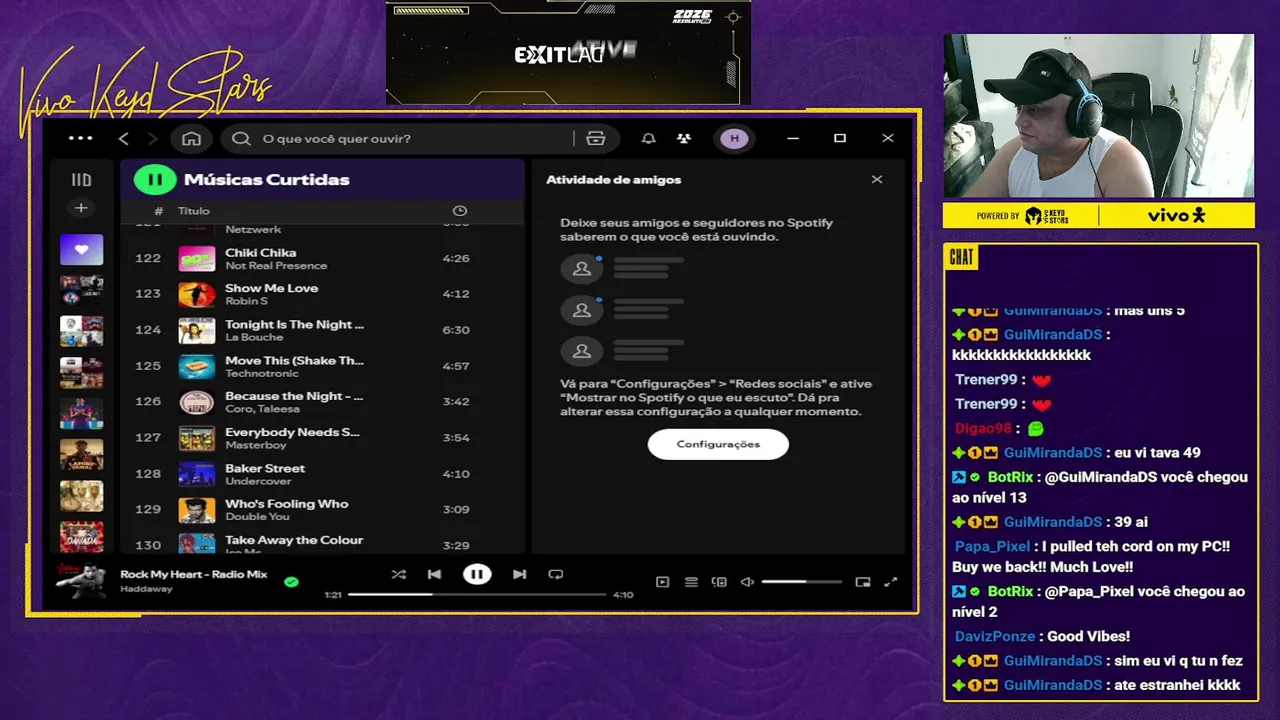Click the ExitLag banner at the top
The height and width of the screenshot is (720, 1280).
click(x=568, y=52)
